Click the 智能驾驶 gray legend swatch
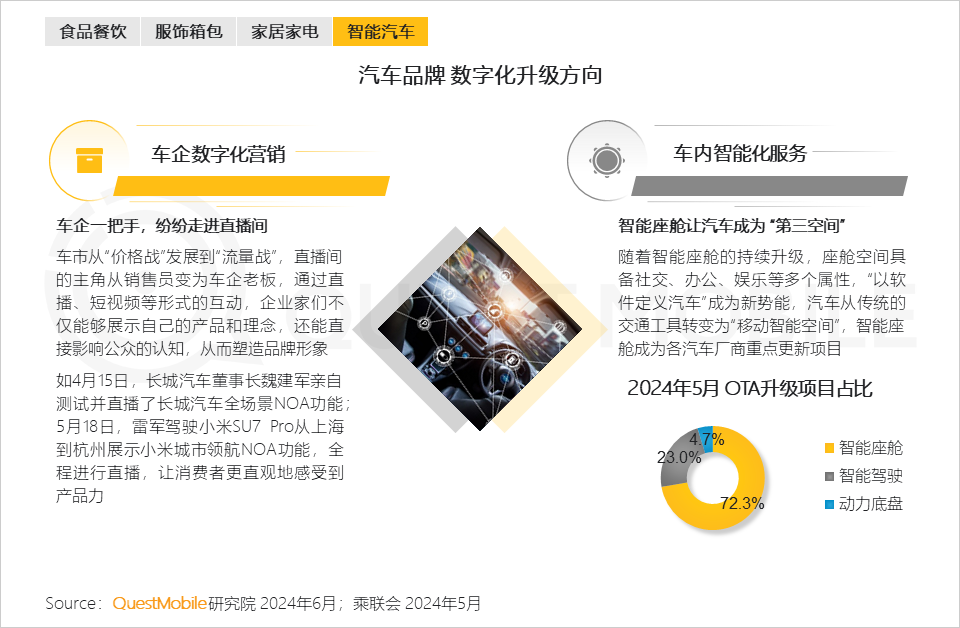Screen dimensions: 960x628 coord(830,476)
